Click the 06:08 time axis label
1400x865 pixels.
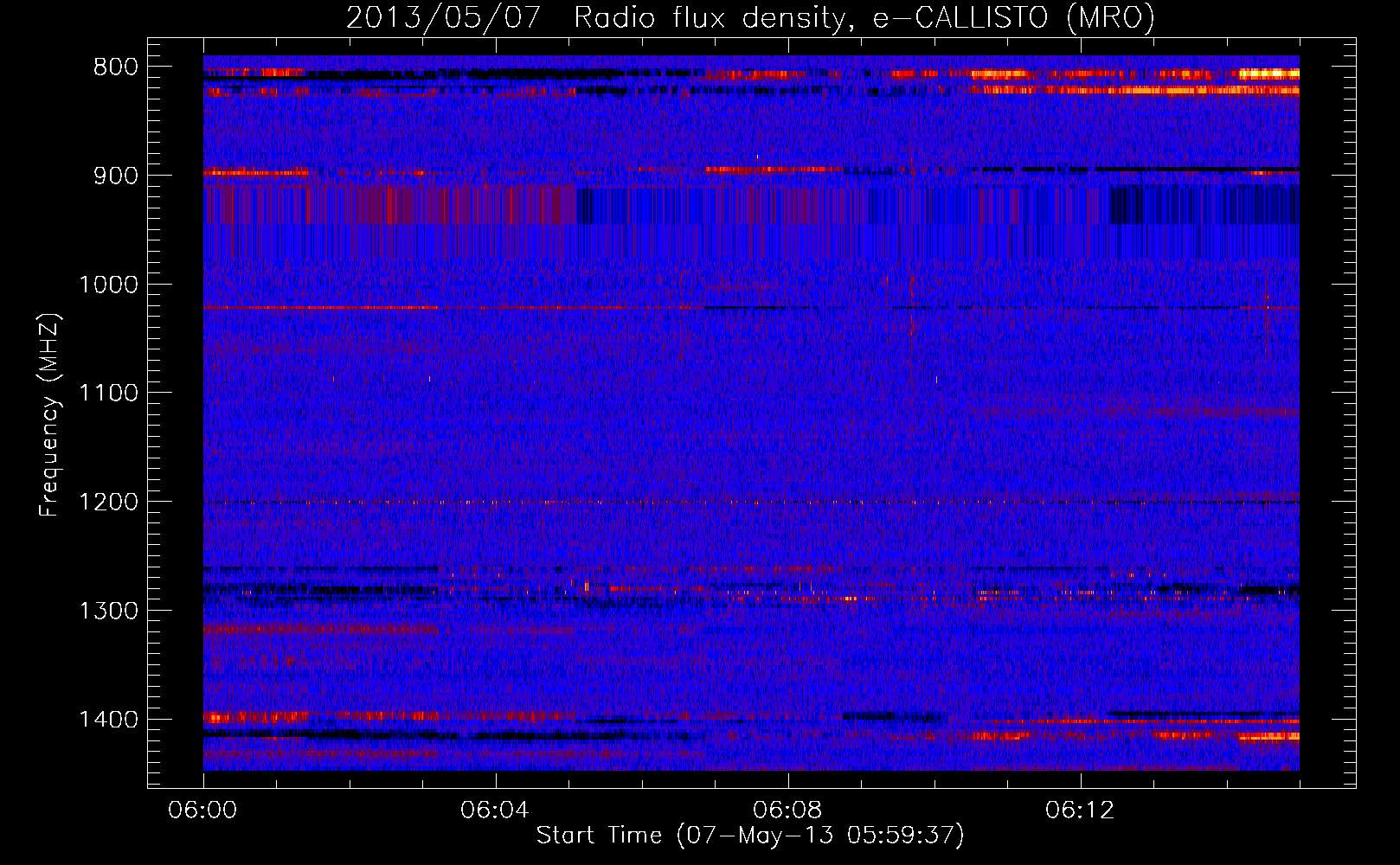(788, 811)
